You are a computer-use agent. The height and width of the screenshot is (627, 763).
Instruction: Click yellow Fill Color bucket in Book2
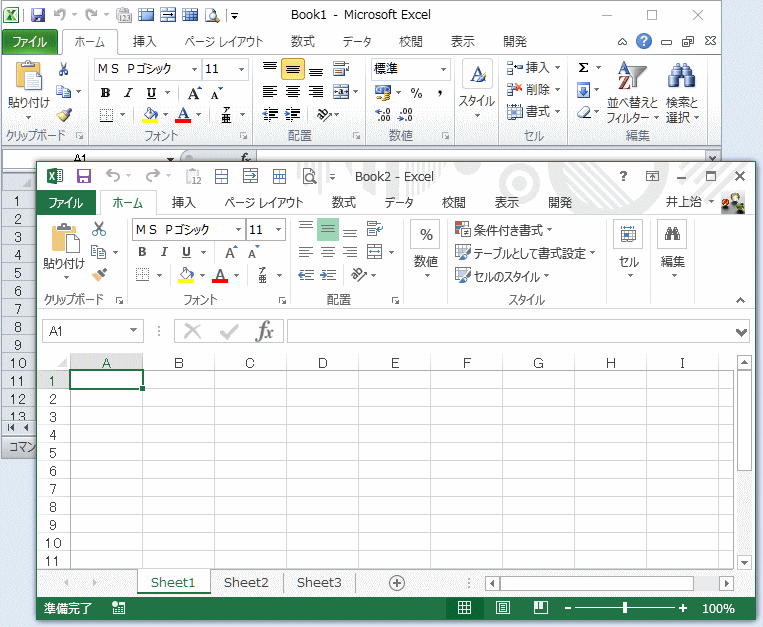(186, 275)
